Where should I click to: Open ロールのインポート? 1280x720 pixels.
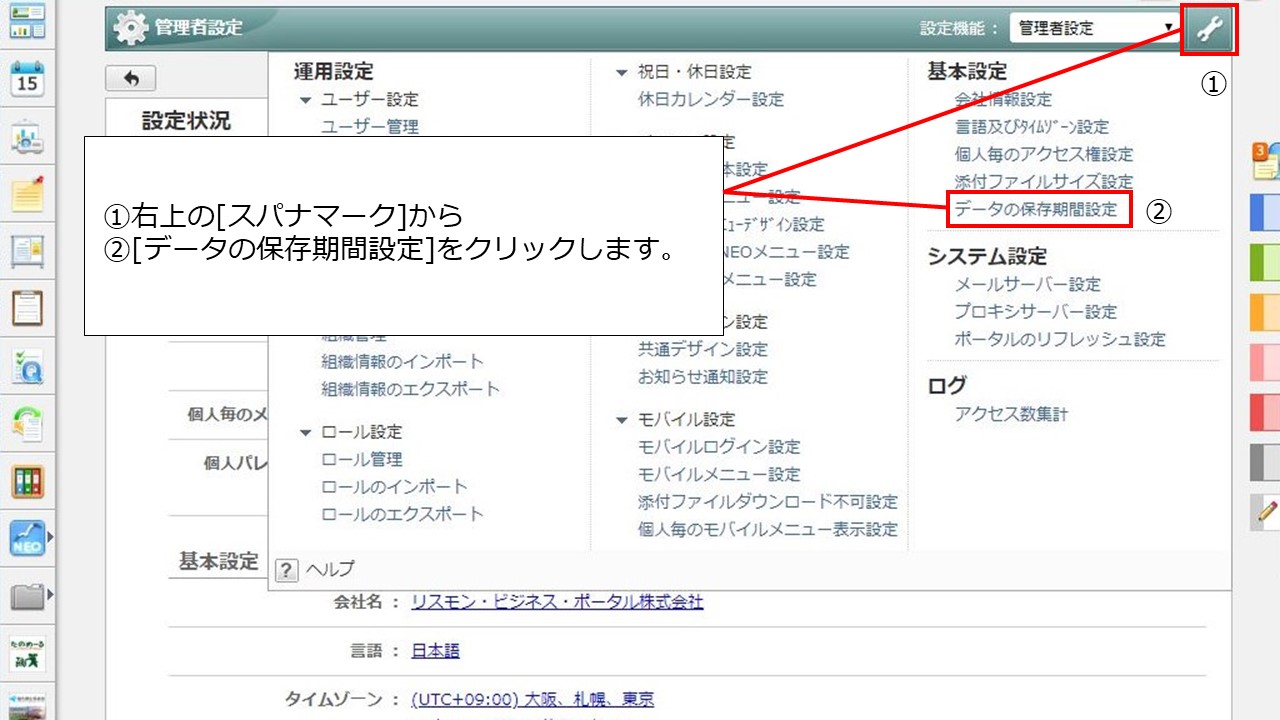tap(394, 487)
